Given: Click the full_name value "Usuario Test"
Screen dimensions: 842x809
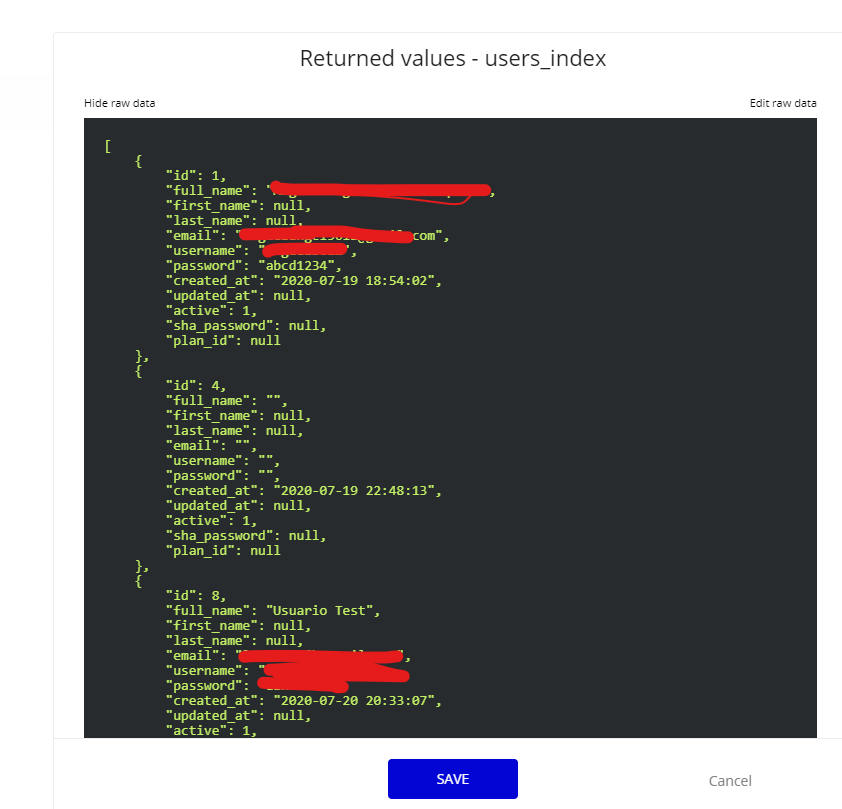Looking at the screenshot, I should (320, 610).
